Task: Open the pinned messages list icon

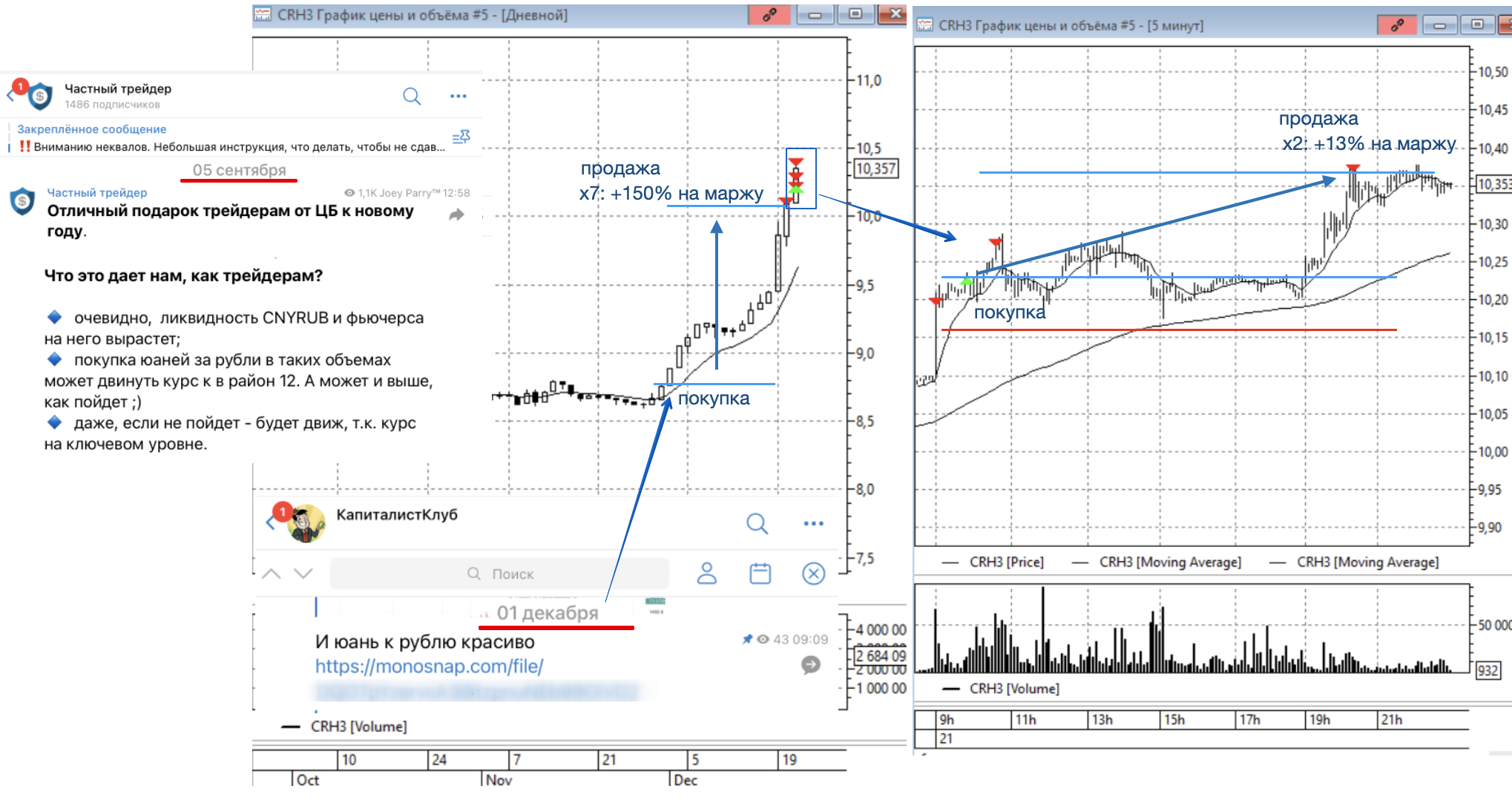Action: click(x=461, y=137)
